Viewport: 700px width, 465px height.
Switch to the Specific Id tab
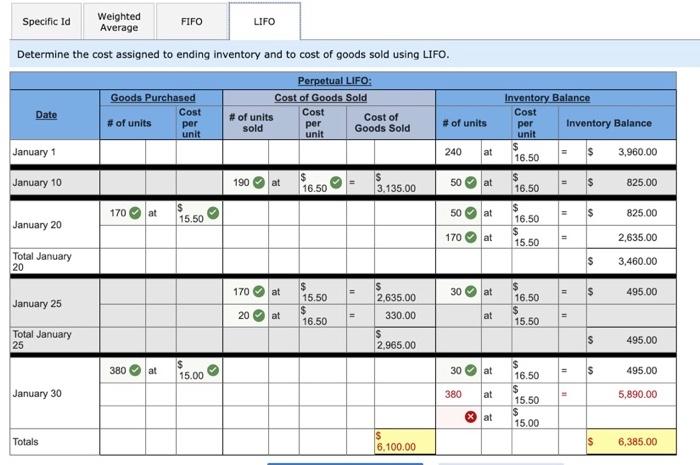[46, 21]
